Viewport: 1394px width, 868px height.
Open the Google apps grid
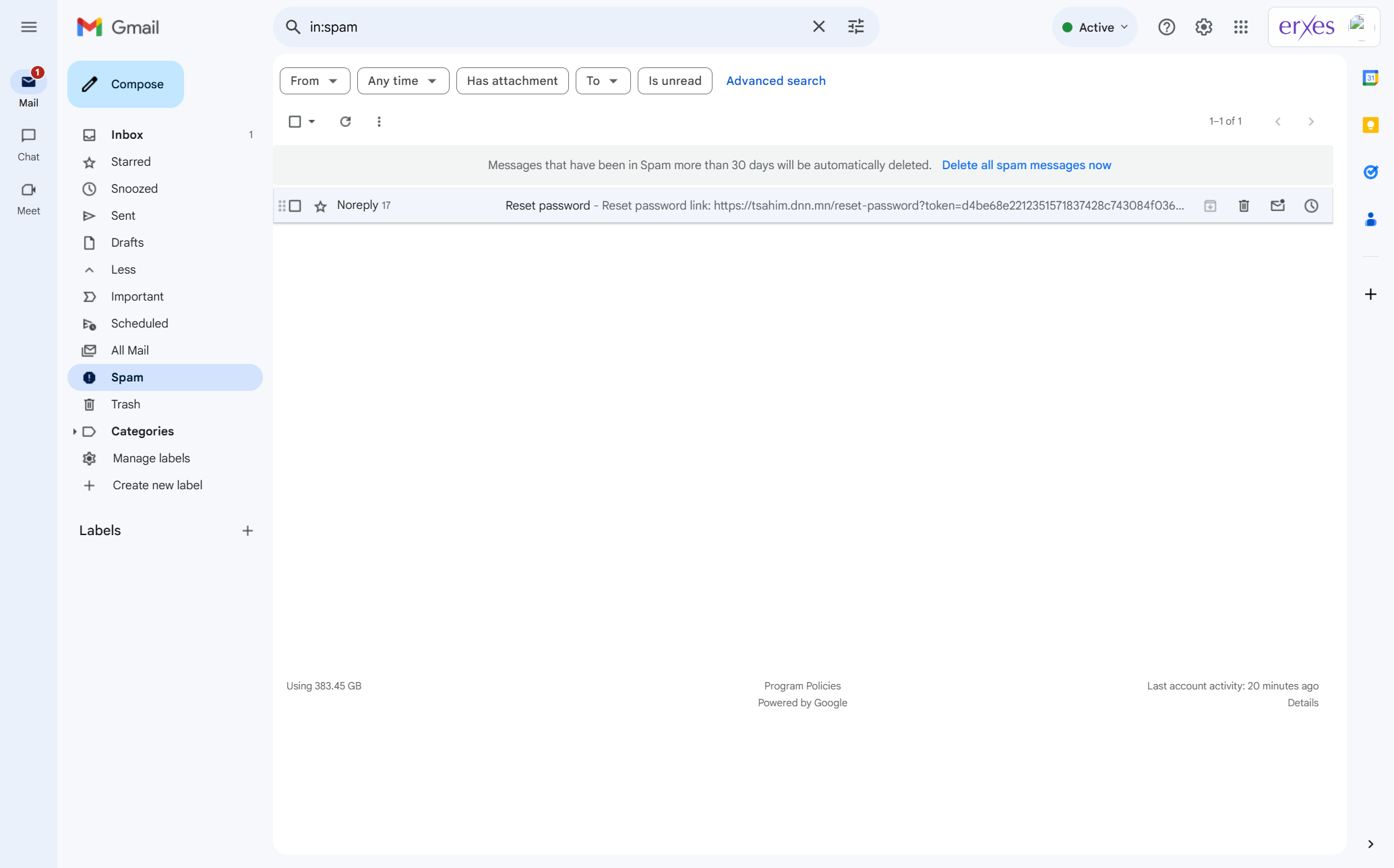pos(1241,27)
